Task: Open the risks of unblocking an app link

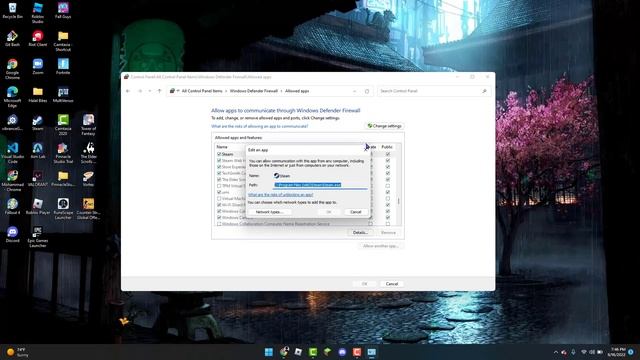Action: tap(280, 195)
